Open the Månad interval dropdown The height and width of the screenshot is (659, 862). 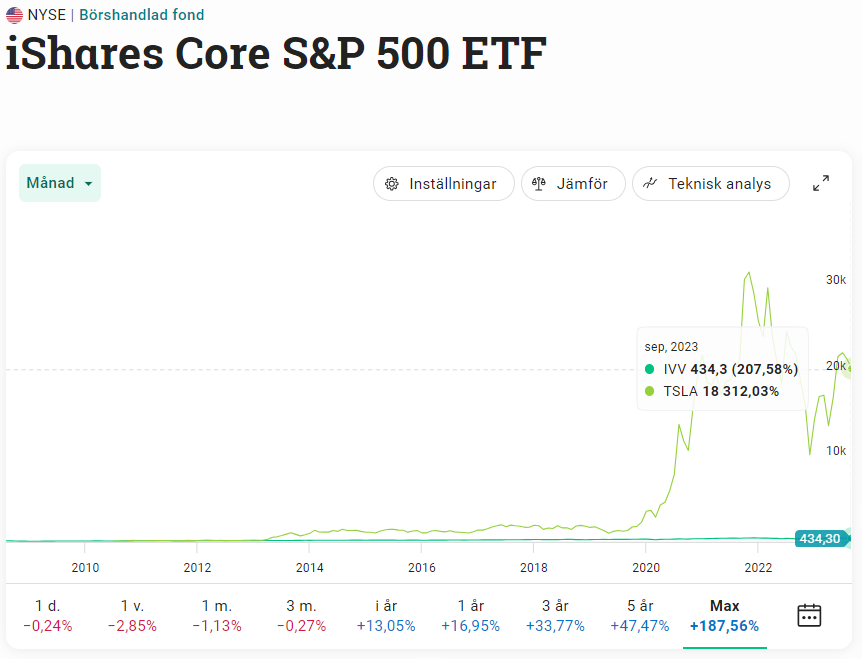(x=60, y=184)
